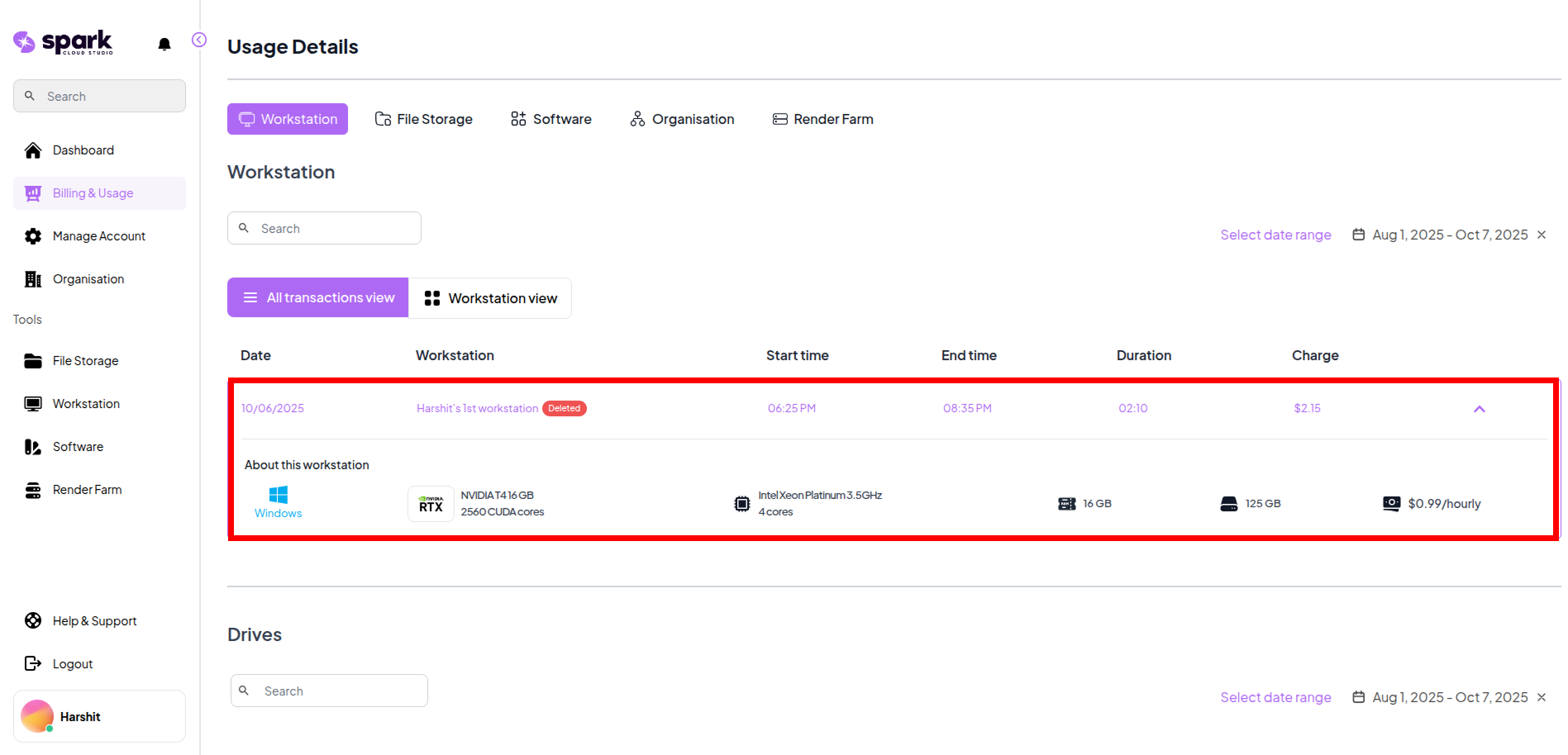Image resolution: width=1568 pixels, height=755 pixels.
Task: Log out using the Logout item
Action: point(72,664)
